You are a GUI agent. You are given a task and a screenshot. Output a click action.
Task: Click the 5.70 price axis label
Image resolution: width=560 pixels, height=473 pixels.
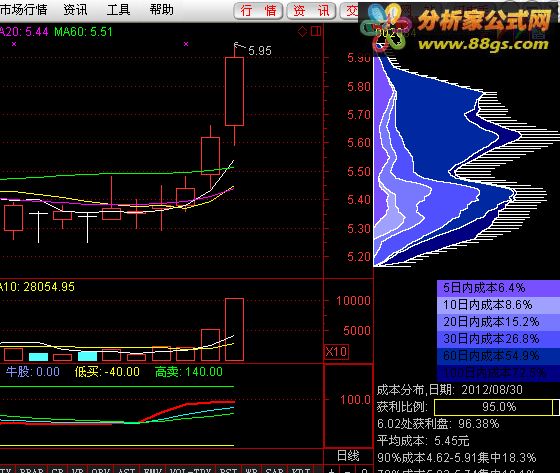pos(359,115)
